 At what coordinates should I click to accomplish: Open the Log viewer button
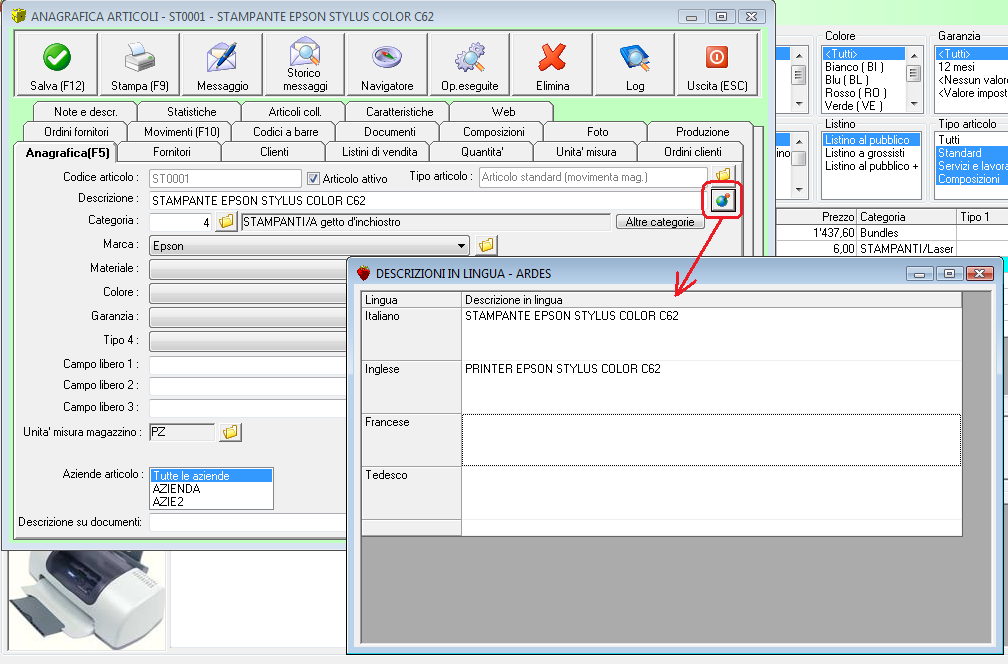pyautogui.click(x=635, y=65)
